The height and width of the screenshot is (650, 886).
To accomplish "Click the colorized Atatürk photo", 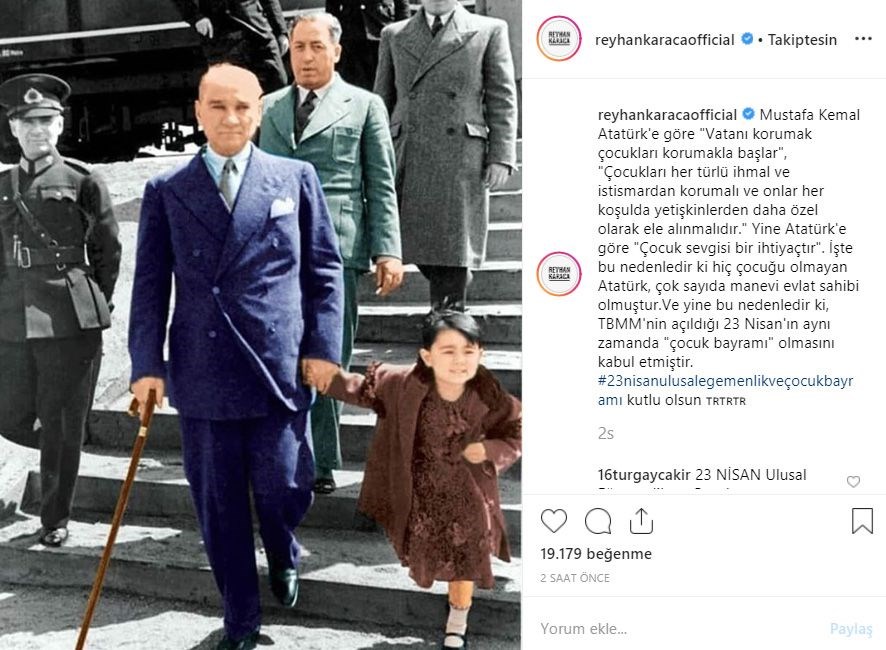I will coord(260,325).
